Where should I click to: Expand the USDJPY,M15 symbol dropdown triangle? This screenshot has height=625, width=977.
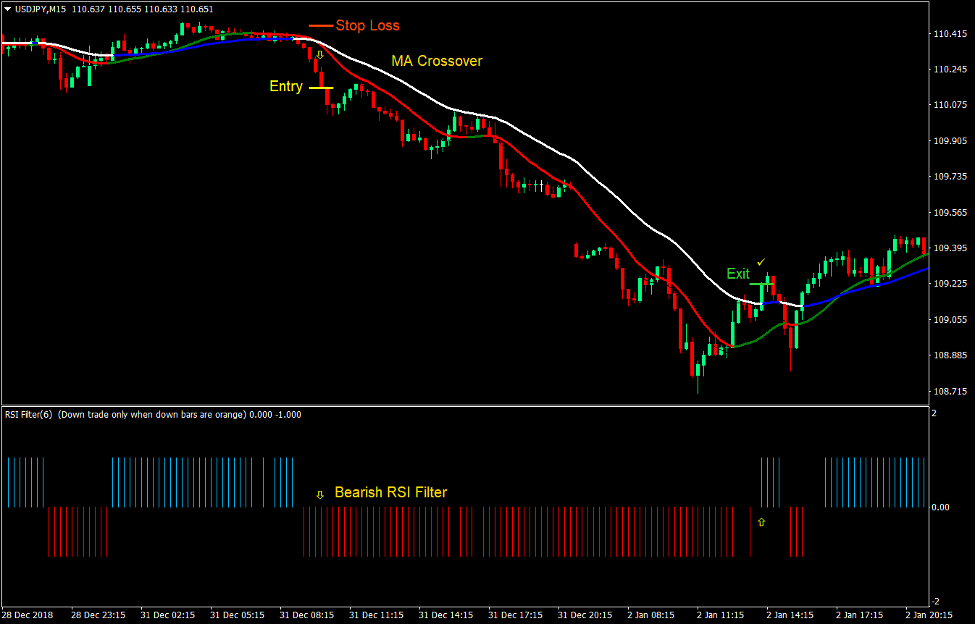7,8
